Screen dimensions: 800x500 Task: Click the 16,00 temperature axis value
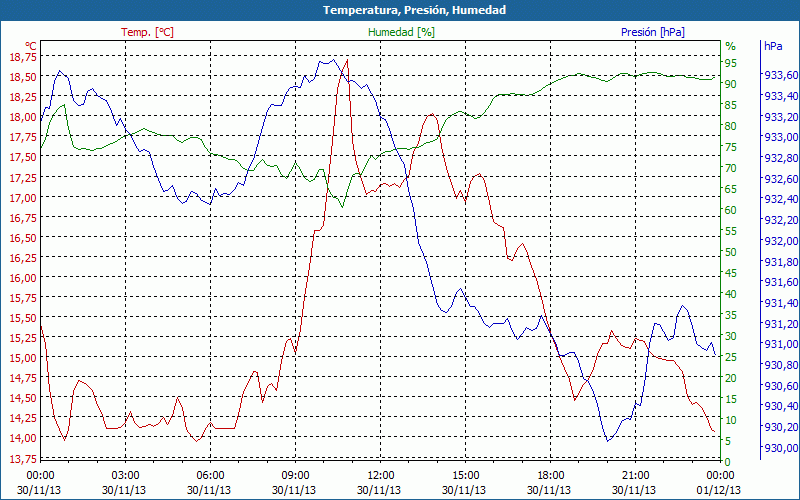click(23, 277)
